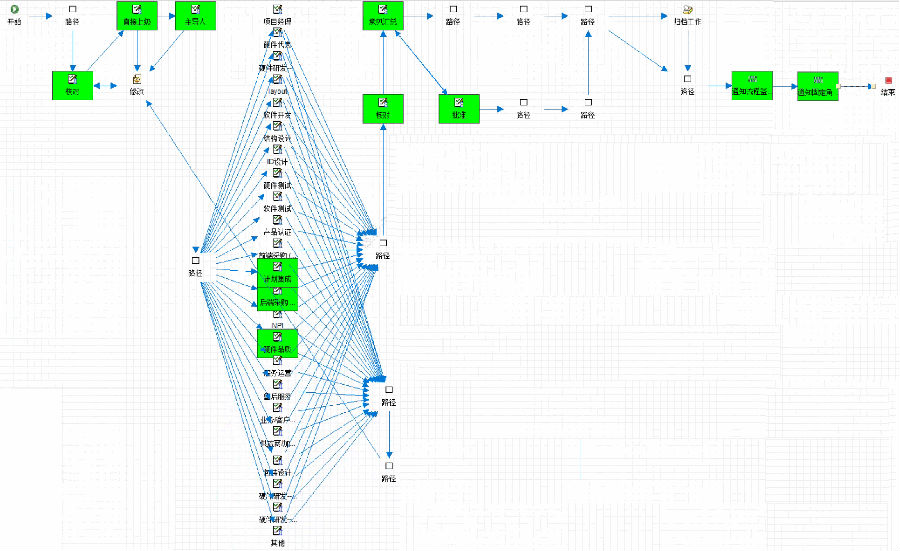
Task: Click the 产品认证 task node
Action: (277, 220)
